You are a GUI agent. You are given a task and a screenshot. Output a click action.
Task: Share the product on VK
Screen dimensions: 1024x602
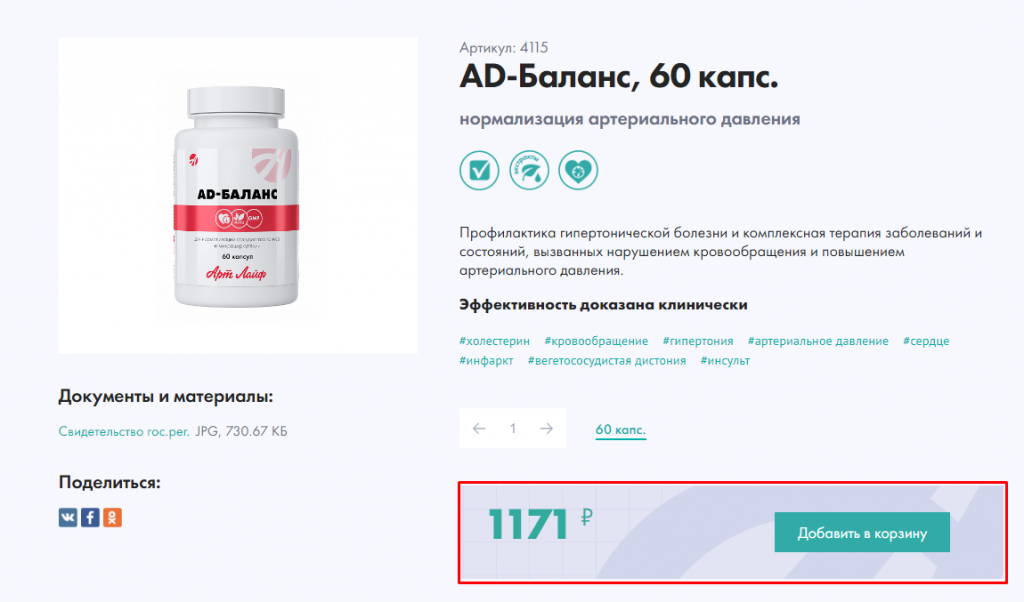(x=68, y=518)
